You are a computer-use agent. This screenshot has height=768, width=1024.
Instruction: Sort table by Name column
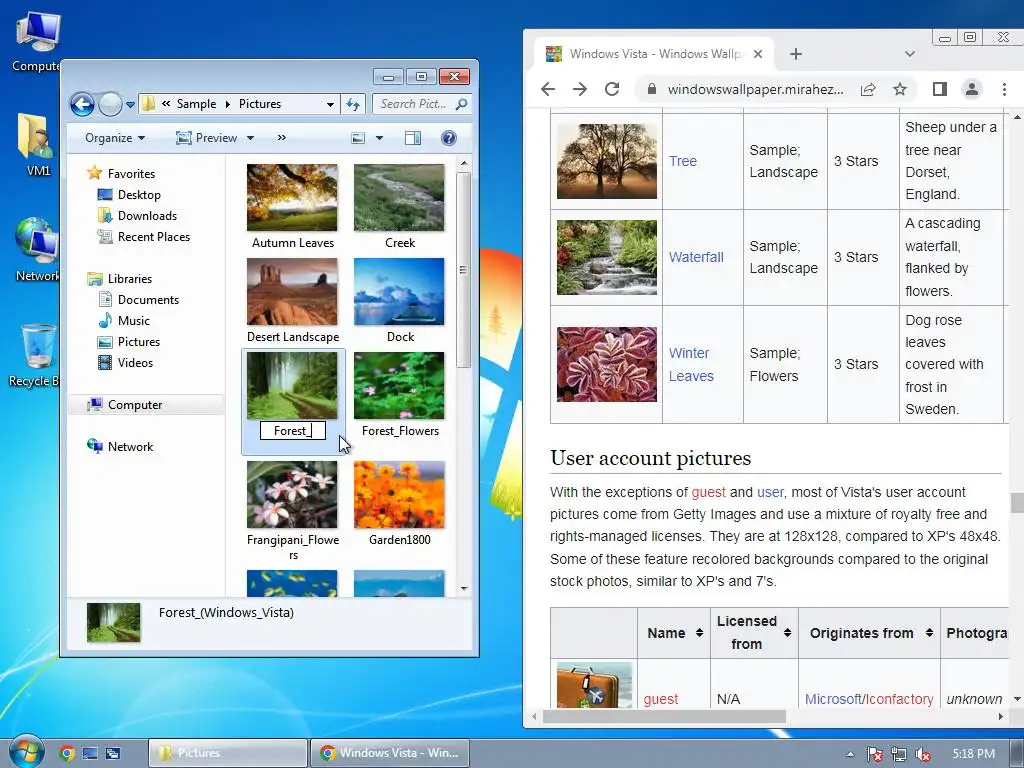coord(673,633)
